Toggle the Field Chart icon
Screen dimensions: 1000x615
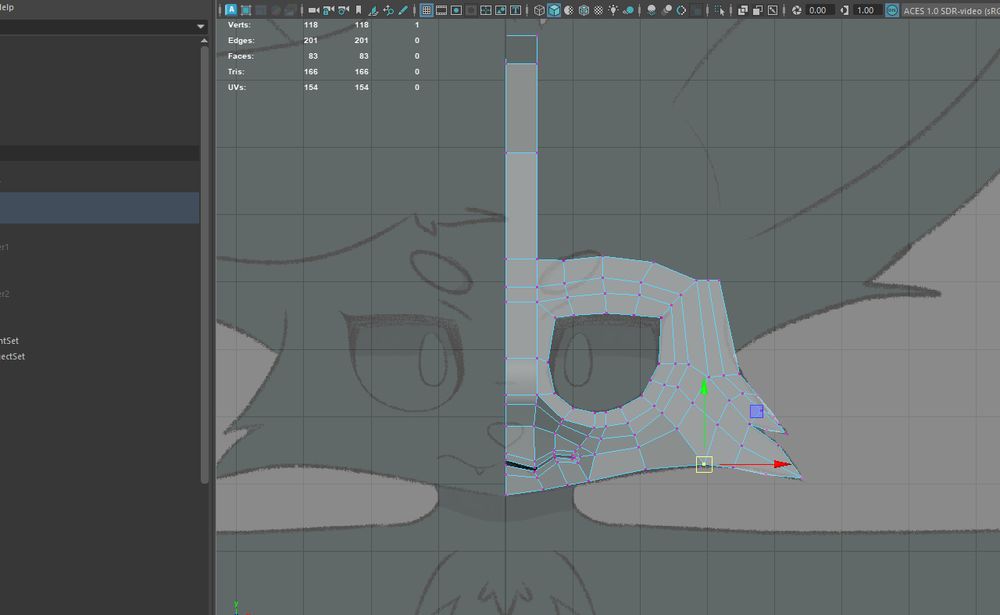point(486,10)
